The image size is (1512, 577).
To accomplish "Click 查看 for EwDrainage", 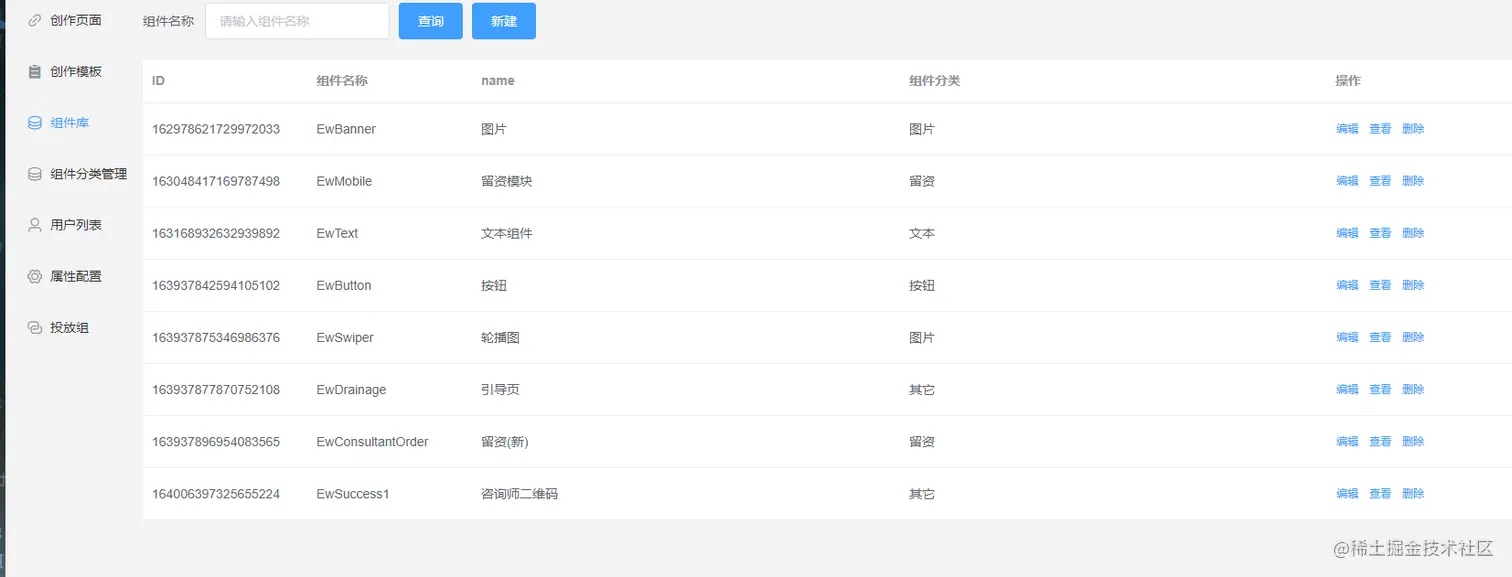I will (x=1380, y=389).
